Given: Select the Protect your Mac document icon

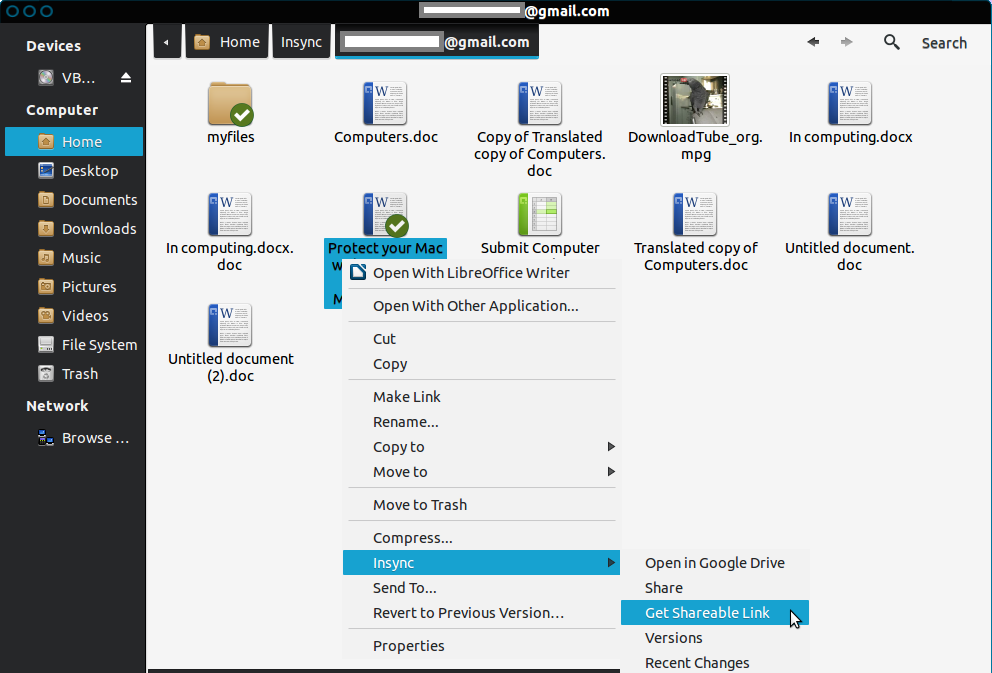Looking at the screenshot, I should 385,214.
